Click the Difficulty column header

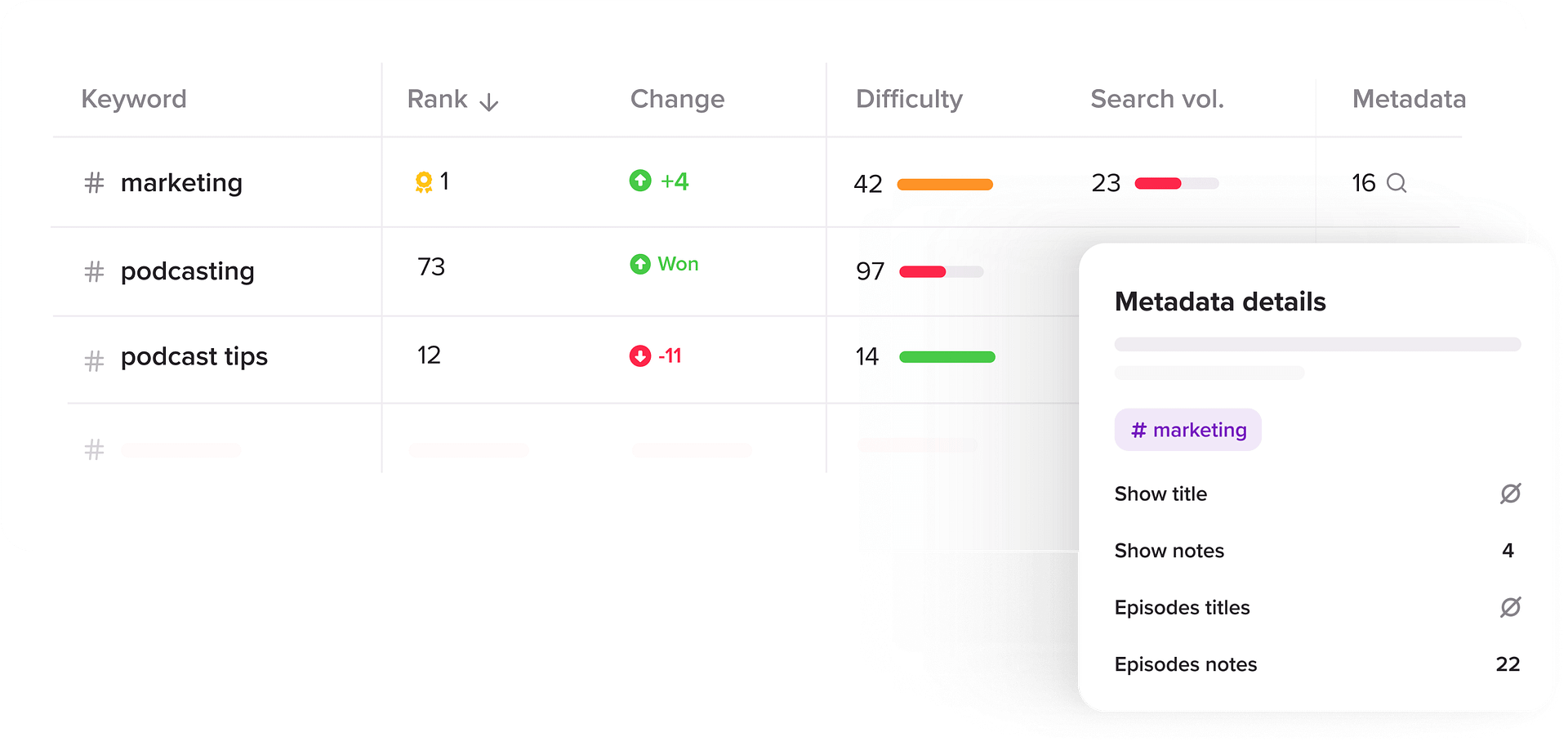(909, 99)
